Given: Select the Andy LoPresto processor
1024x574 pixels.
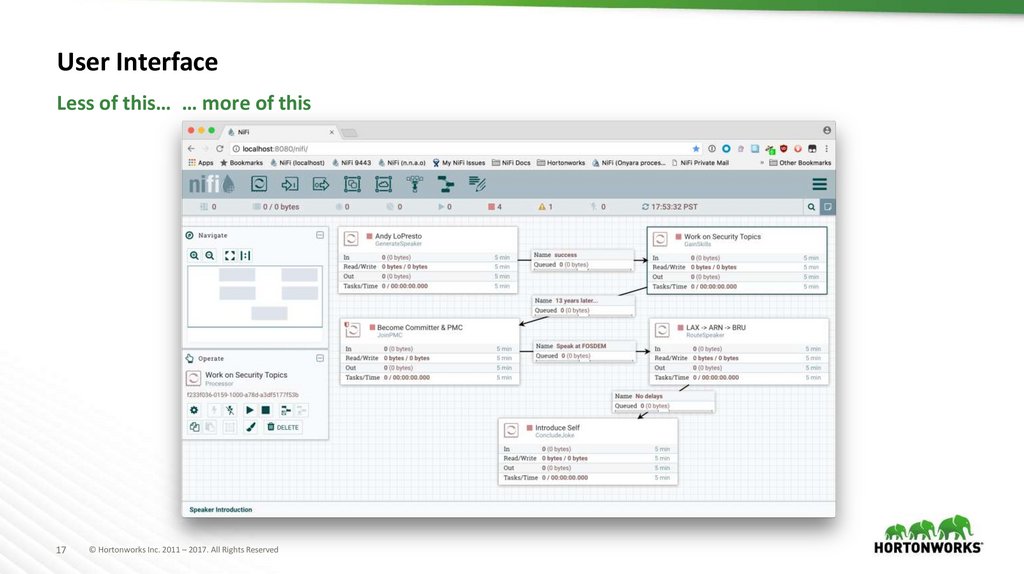Looking at the screenshot, I should pos(428,260).
